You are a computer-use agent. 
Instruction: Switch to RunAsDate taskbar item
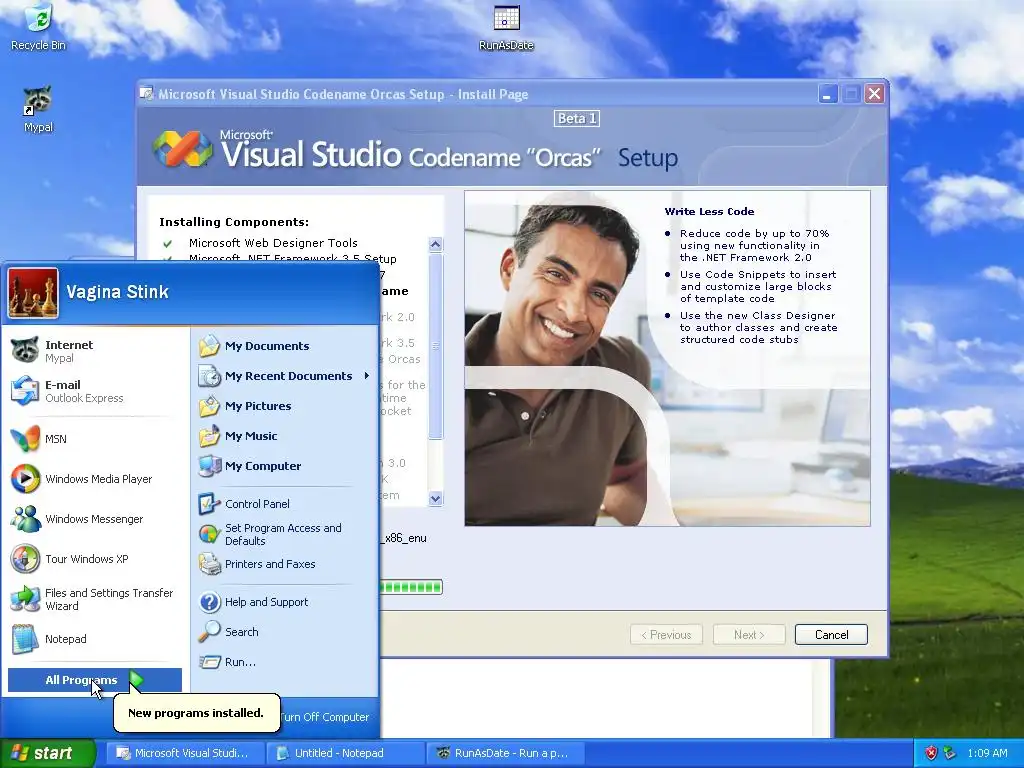click(x=505, y=753)
